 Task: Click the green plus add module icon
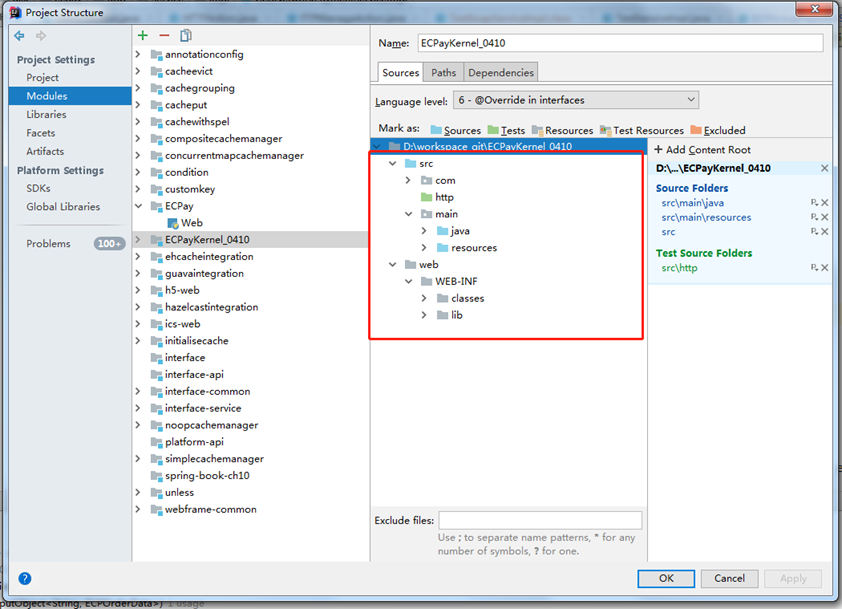tap(143, 35)
